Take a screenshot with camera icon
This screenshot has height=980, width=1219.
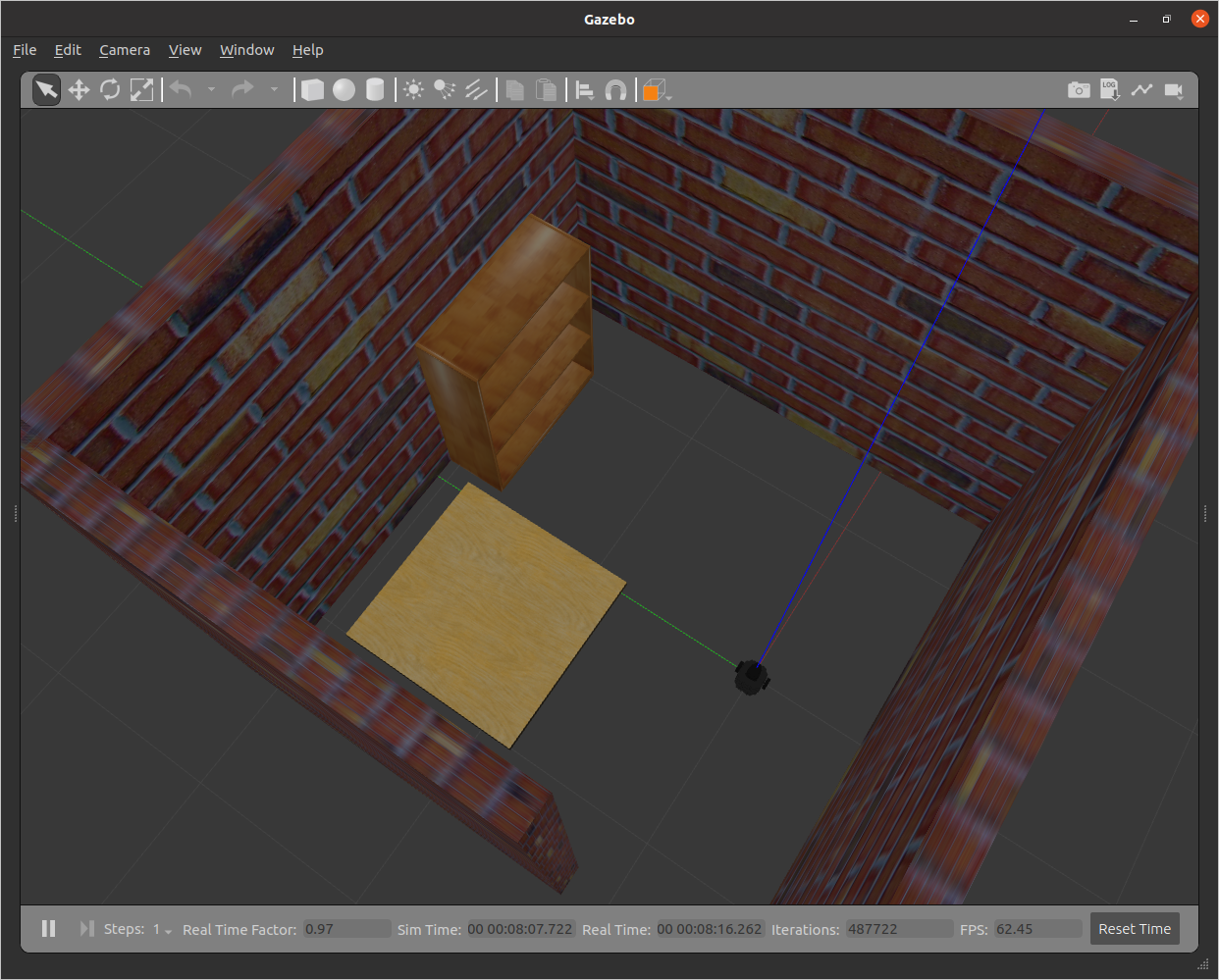pyautogui.click(x=1079, y=90)
